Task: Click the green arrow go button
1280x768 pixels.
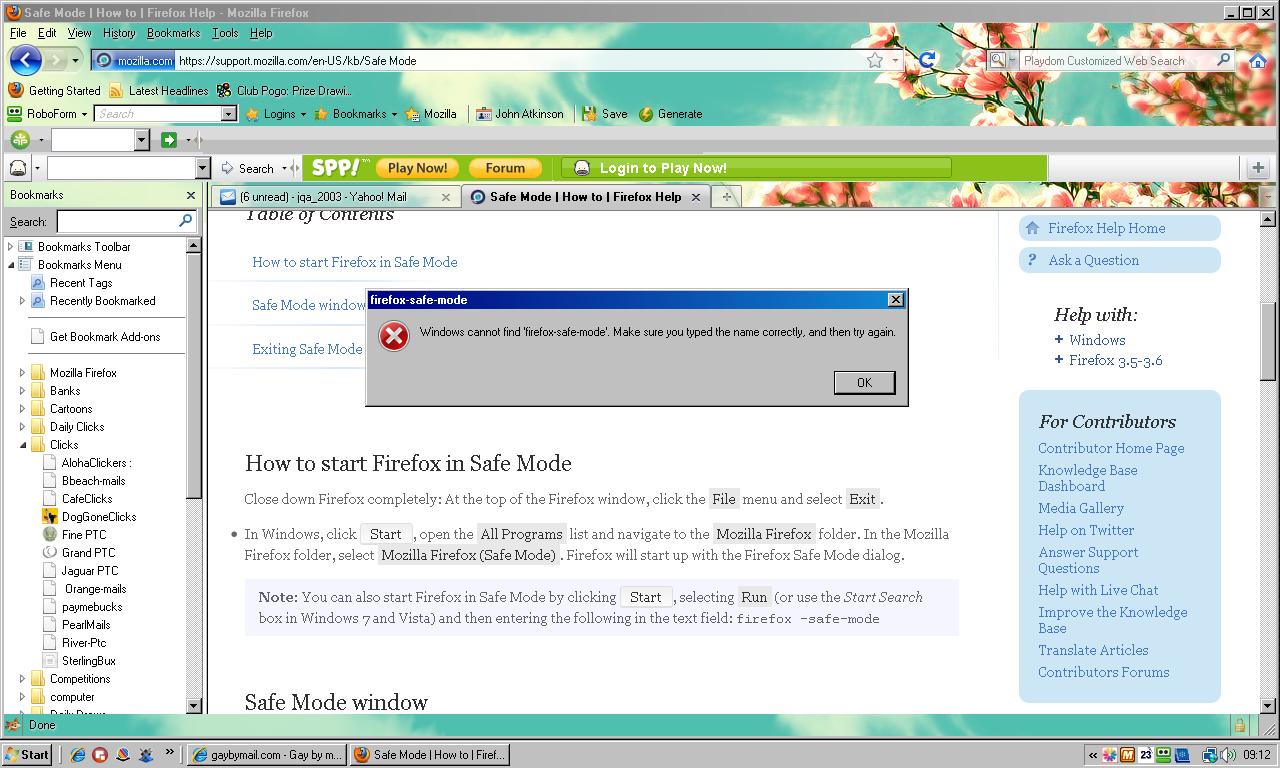Action: point(168,140)
